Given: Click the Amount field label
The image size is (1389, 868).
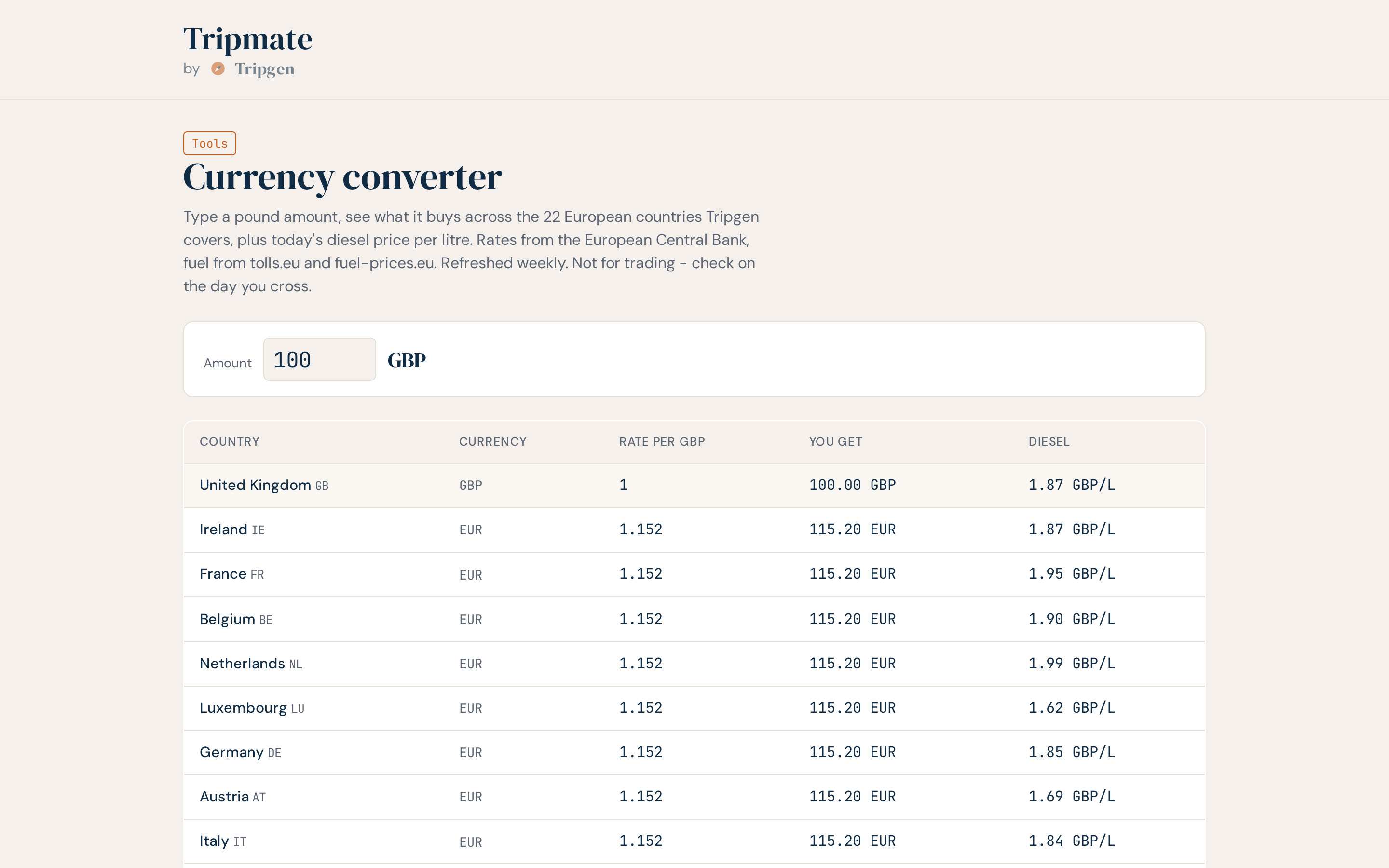Looking at the screenshot, I should (227, 363).
